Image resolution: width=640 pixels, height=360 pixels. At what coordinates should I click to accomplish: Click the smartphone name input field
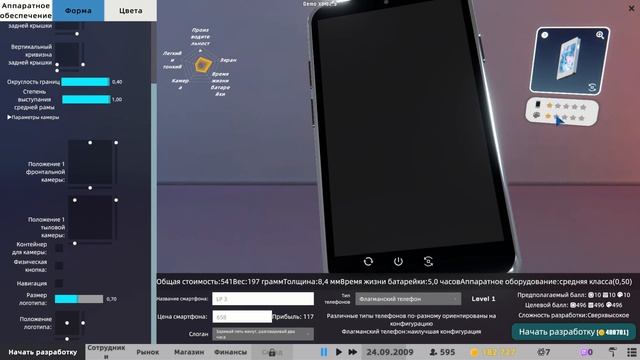click(263, 299)
